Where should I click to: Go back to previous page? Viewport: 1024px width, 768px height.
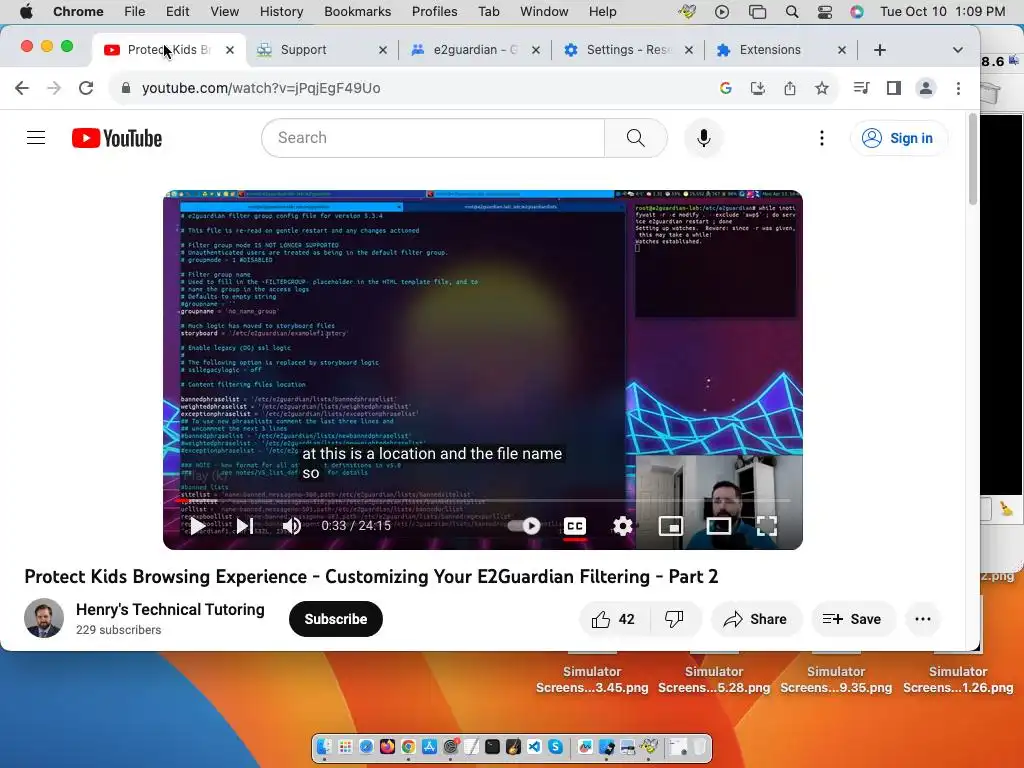[x=22, y=88]
